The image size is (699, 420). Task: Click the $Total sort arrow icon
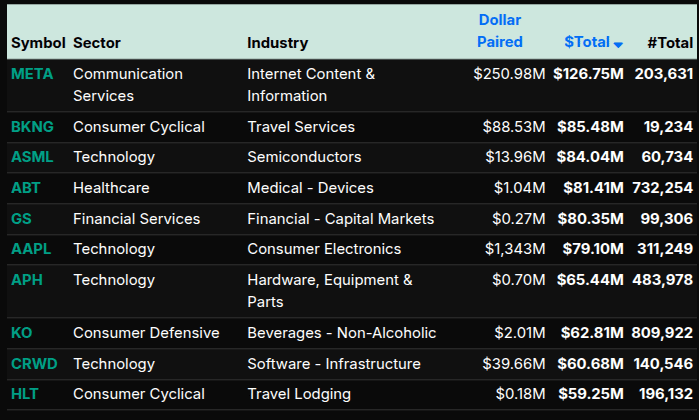pyautogui.click(x=619, y=44)
